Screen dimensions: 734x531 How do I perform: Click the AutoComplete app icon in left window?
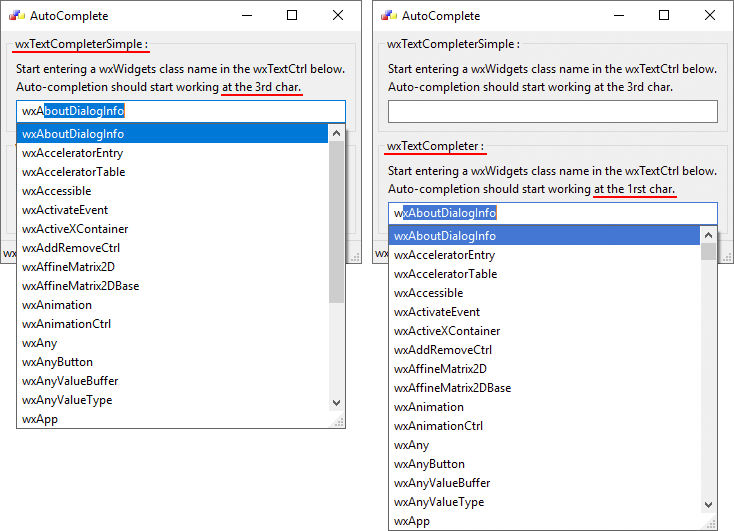point(16,16)
